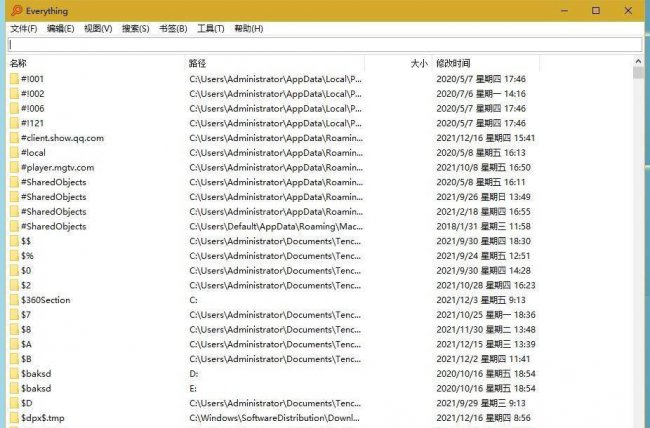This screenshot has height=428, width=650.
Task: Select #SharedObjects modified 2021/9/26
Action: pos(53,197)
